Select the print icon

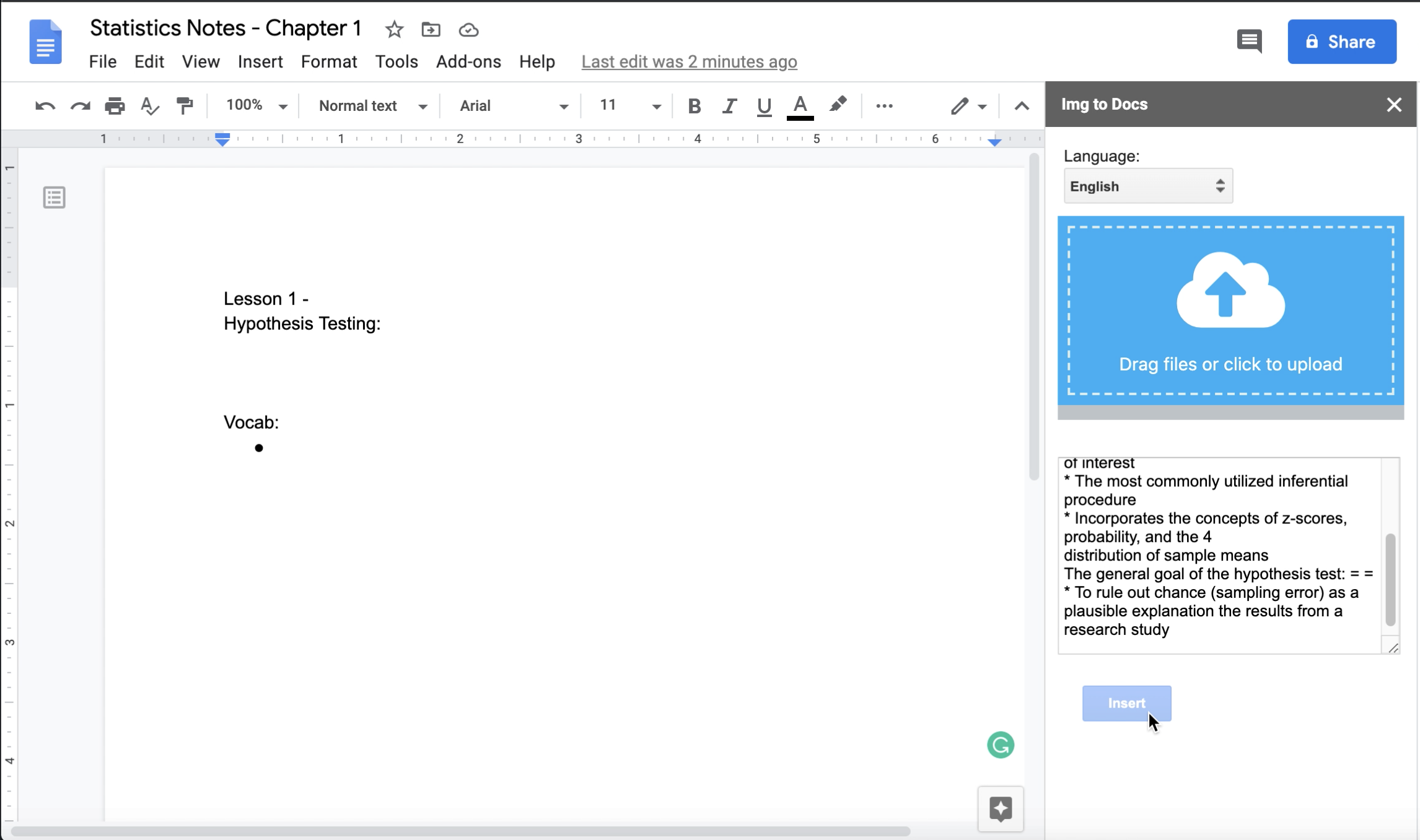(x=115, y=105)
